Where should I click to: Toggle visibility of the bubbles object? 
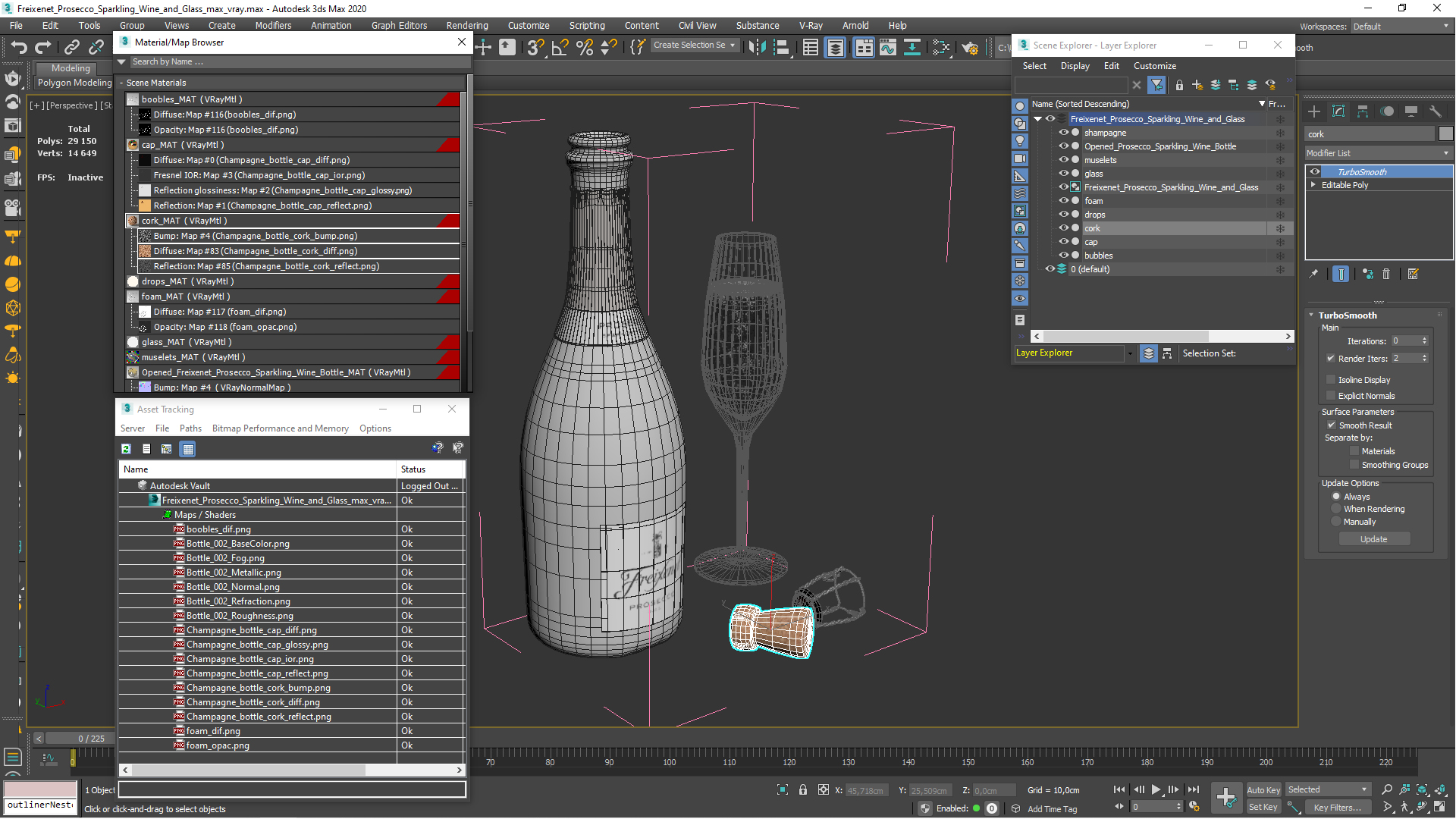(x=1063, y=256)
